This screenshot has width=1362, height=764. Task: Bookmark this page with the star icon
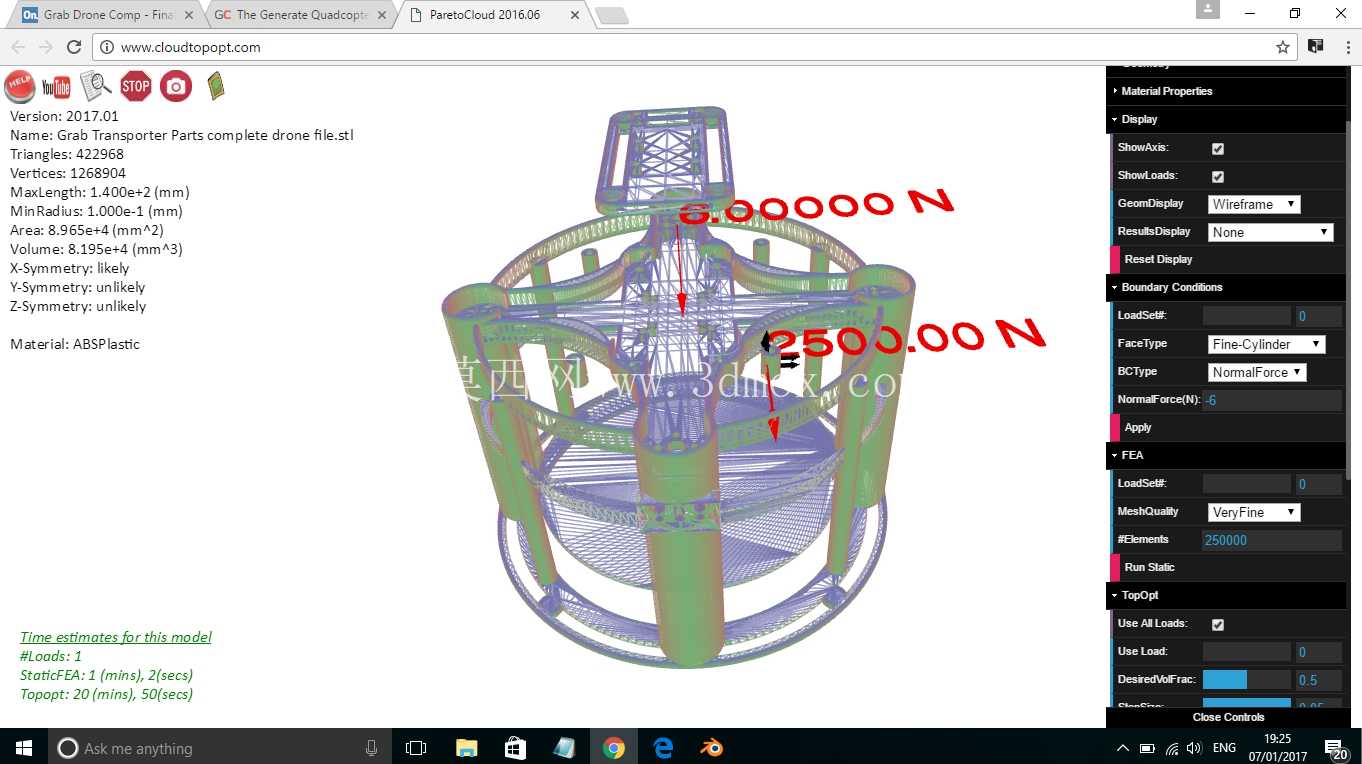click(x=1282, y=47)
